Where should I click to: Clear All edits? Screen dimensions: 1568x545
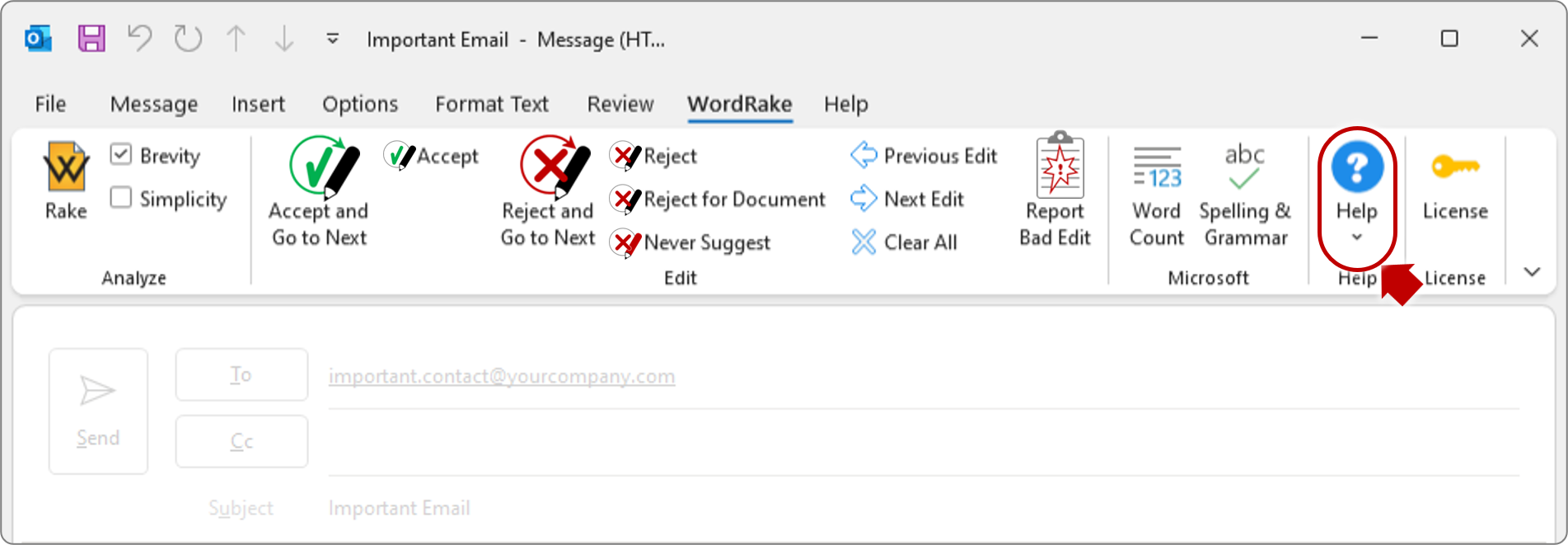click(904, 242)
